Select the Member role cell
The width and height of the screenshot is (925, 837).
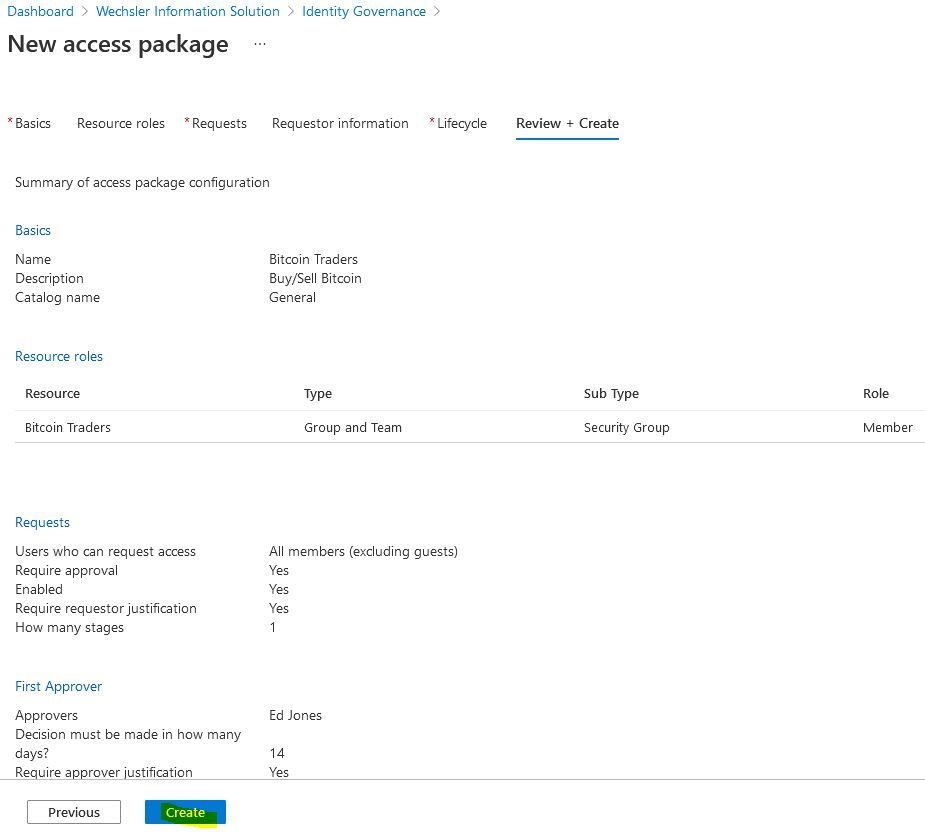coord(888,427)
